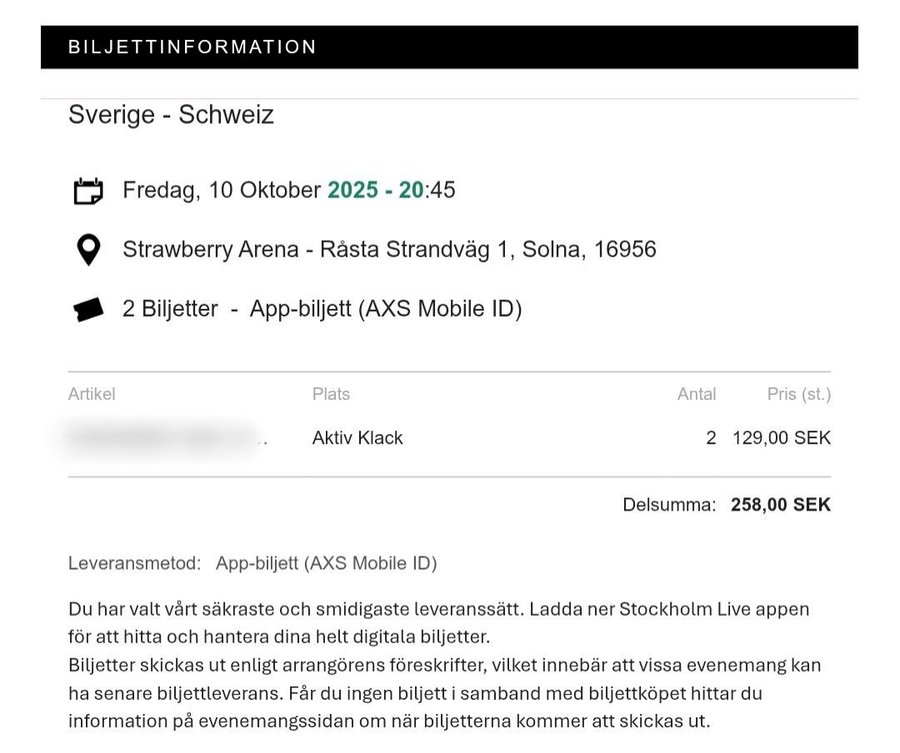900x753 pixels.
Task: Click the 129,00 SEK unit price
Action: tap(781, 438)
